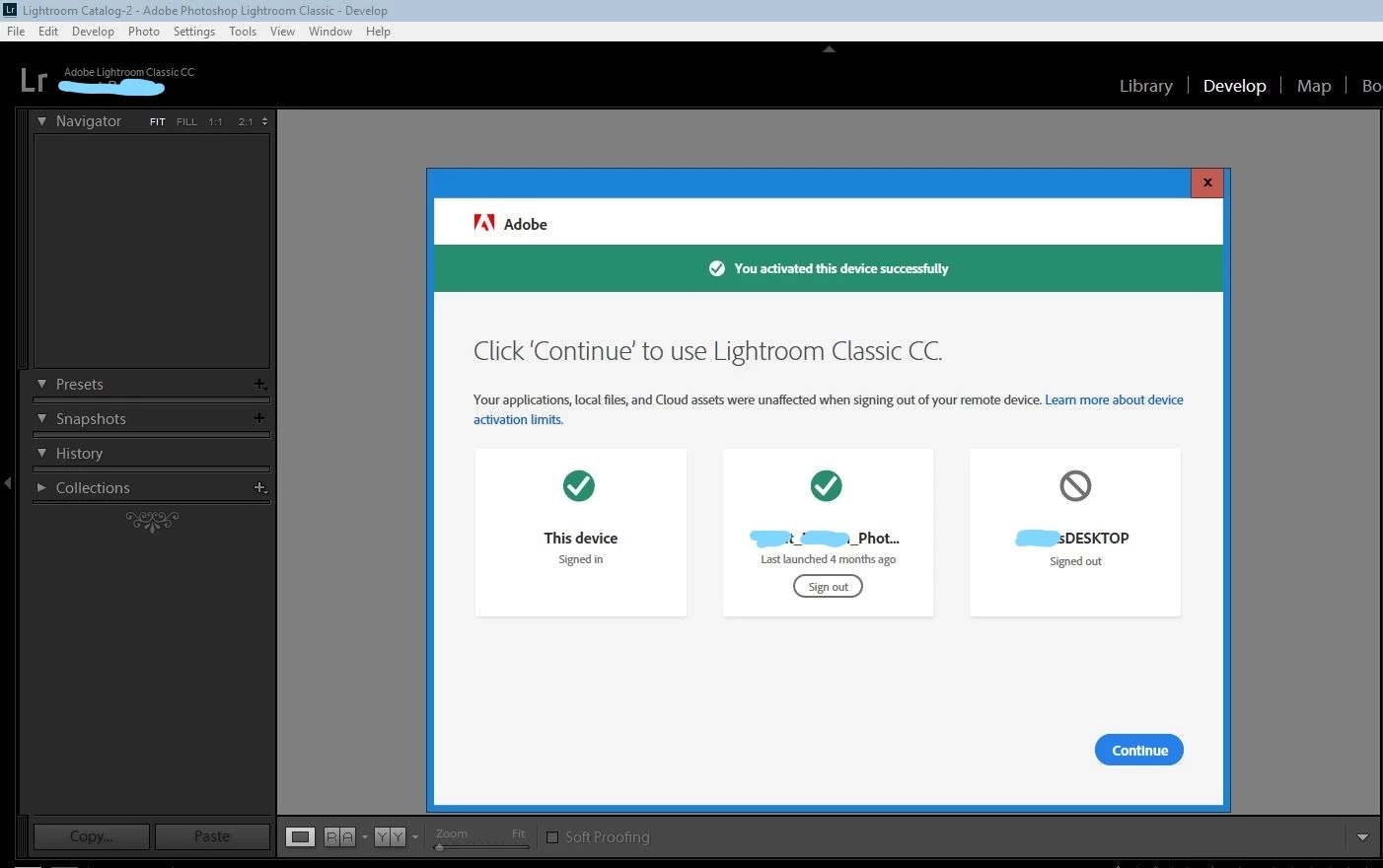Select the Loupe view icon in toolbar
Viewport: 1383px width, 868px height.
300,837
